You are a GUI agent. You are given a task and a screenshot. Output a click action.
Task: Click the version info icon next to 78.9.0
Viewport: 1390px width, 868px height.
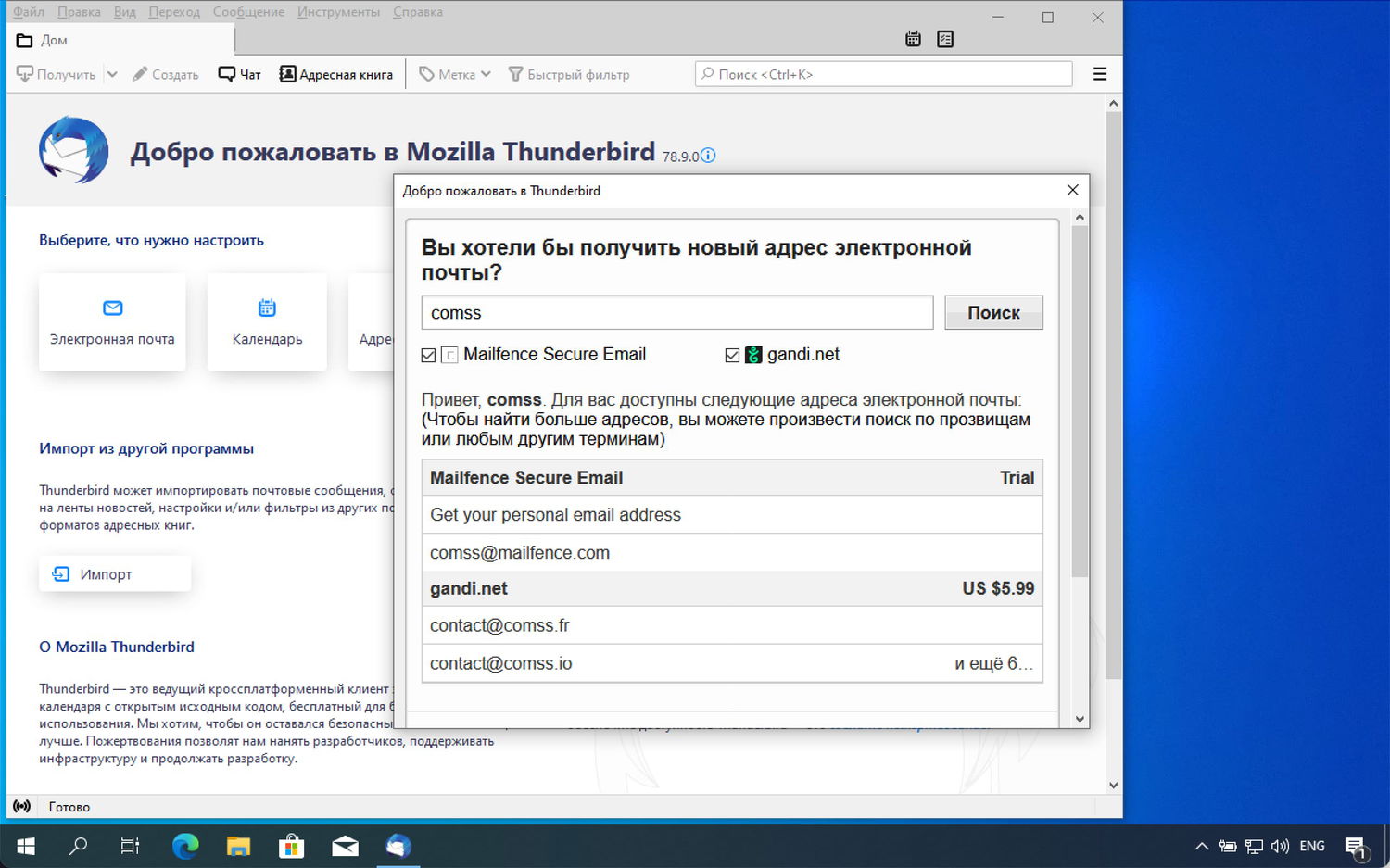pos(708,156)
